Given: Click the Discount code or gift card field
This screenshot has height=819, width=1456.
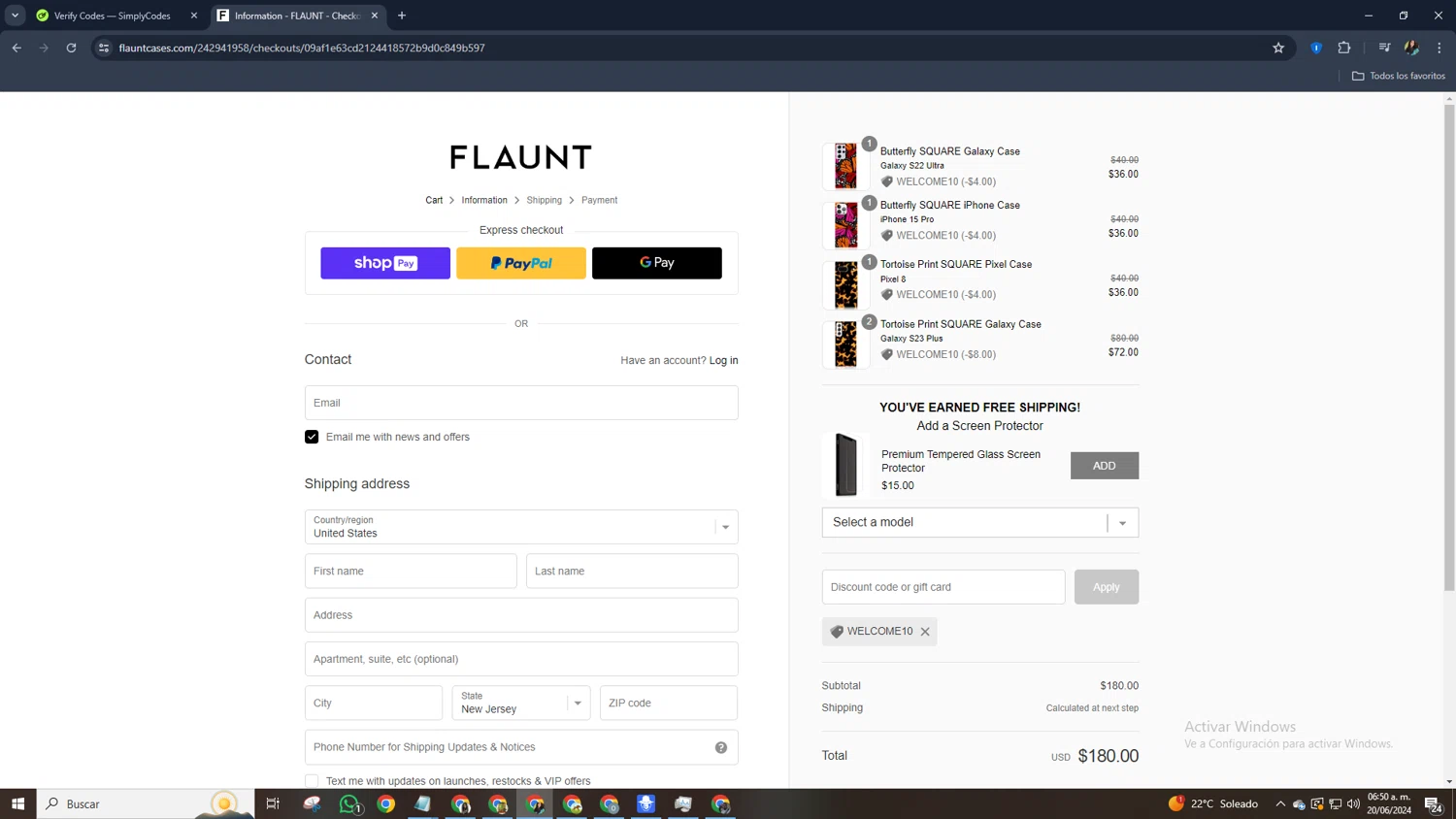Looking at the screenshot, I should coord(943,587).
